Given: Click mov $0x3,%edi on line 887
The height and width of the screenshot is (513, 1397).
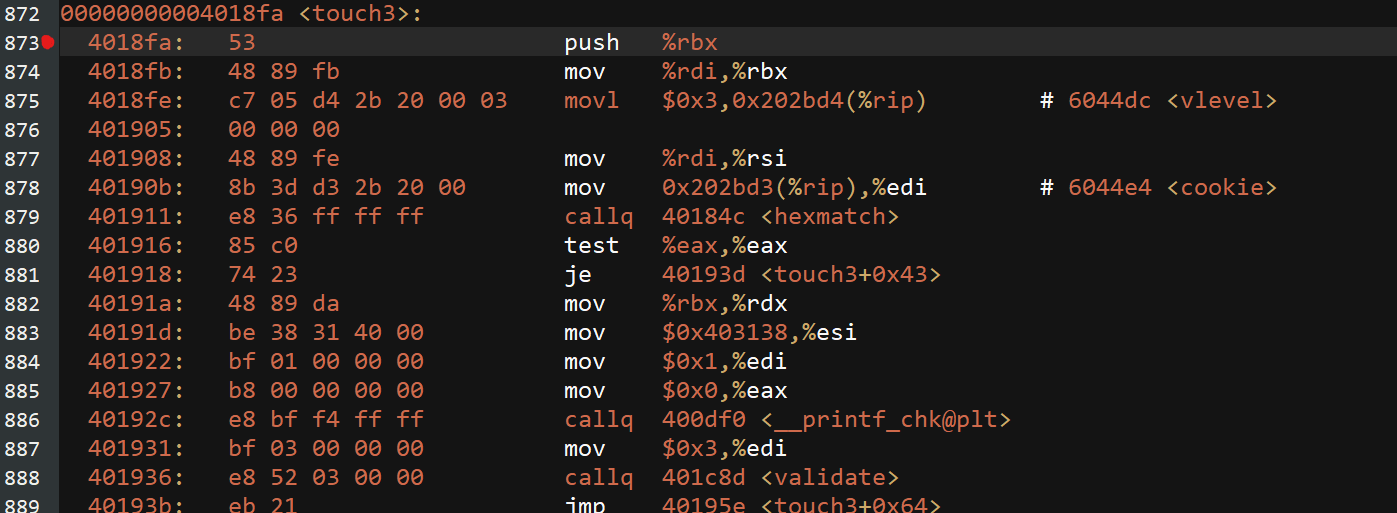Looking at the screenshot, I should tap(676, 449).
